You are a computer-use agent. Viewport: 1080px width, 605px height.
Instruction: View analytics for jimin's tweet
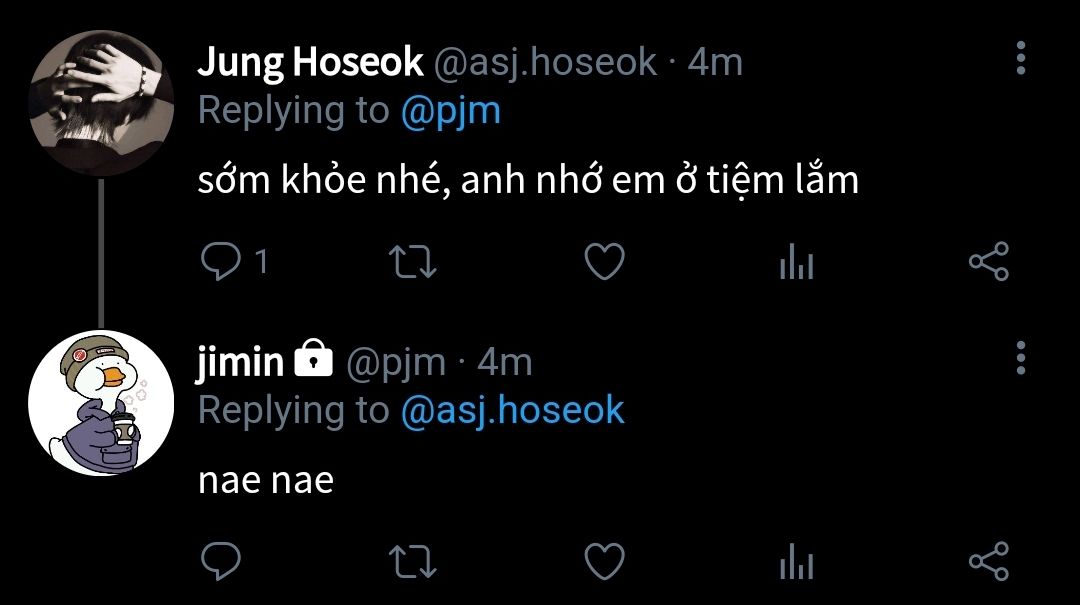click(796, 562)
